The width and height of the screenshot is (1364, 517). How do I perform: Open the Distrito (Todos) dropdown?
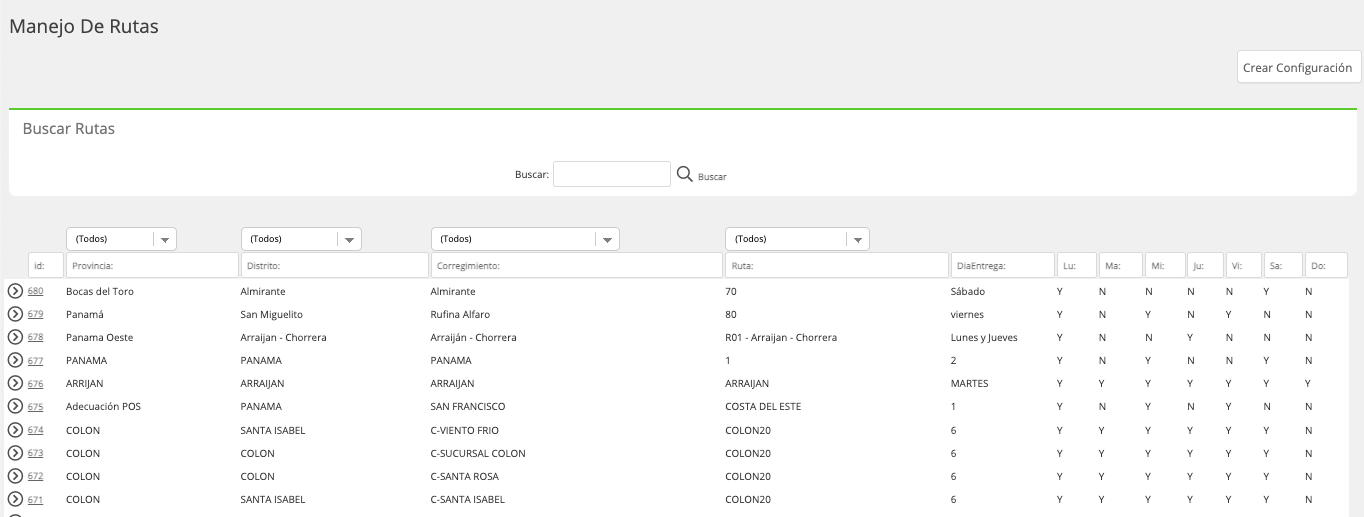tap(301, 239)
